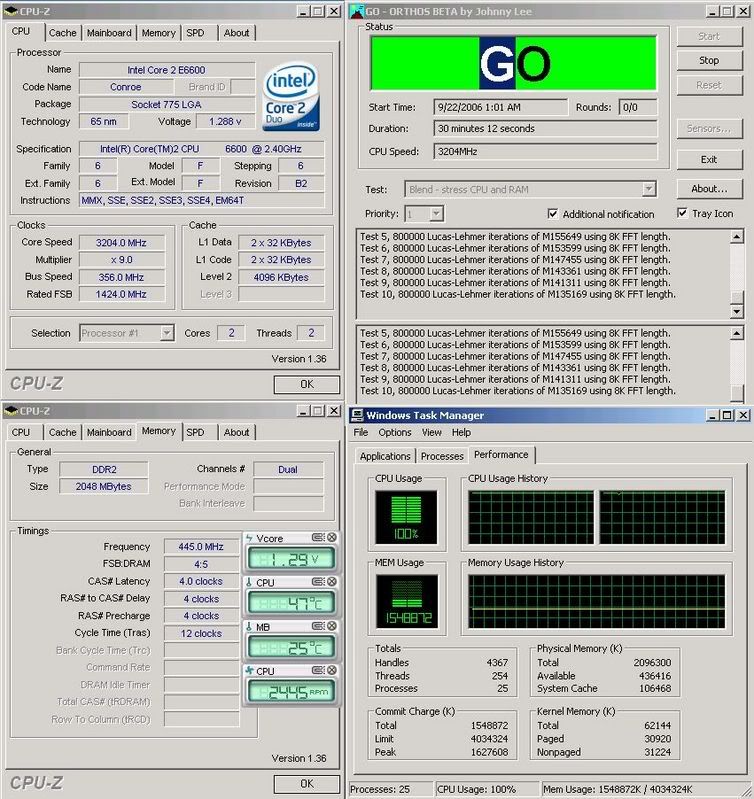Click the Core Speed 3204.0 MHz value

click(x=121, y=243)
